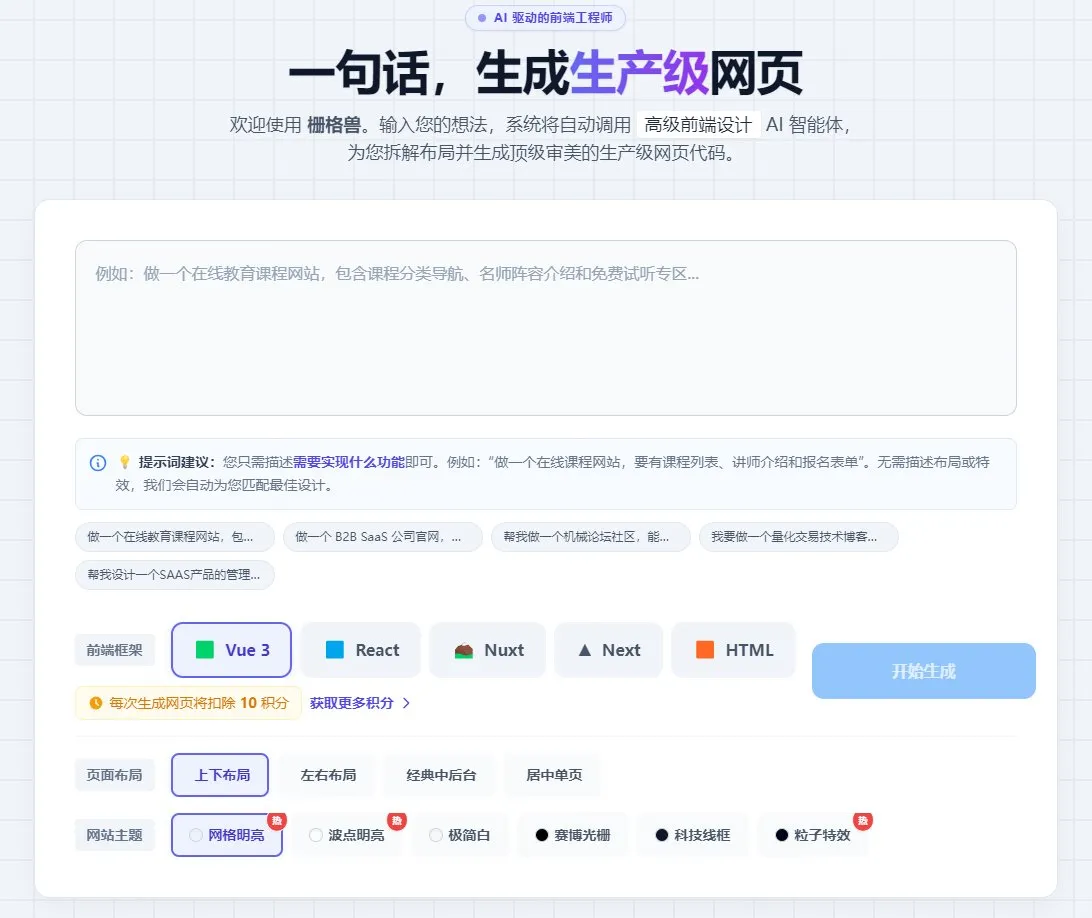The width and height of the screenshot is (1092, 918).
Task: Click the lightbulb tip icon
Action: click(125, 462)
